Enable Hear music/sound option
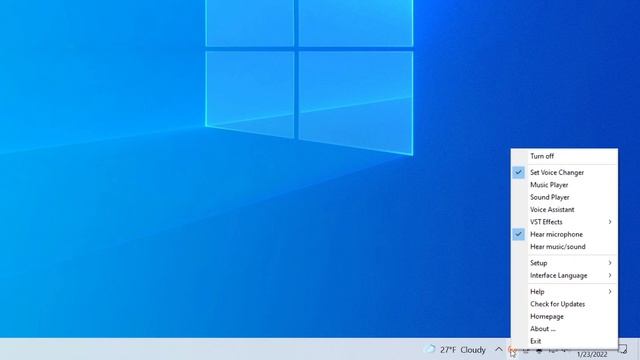Image resolution: width=640 pixels, height=360 pixels. (564, 247)
